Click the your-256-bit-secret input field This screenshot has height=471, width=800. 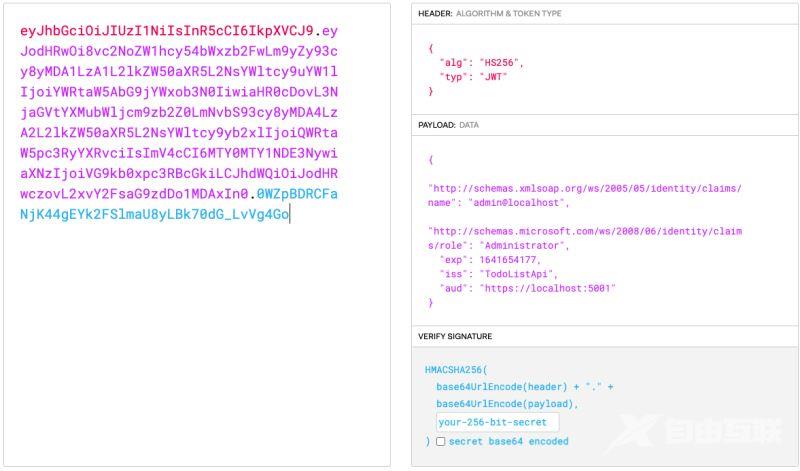(497, 422)
